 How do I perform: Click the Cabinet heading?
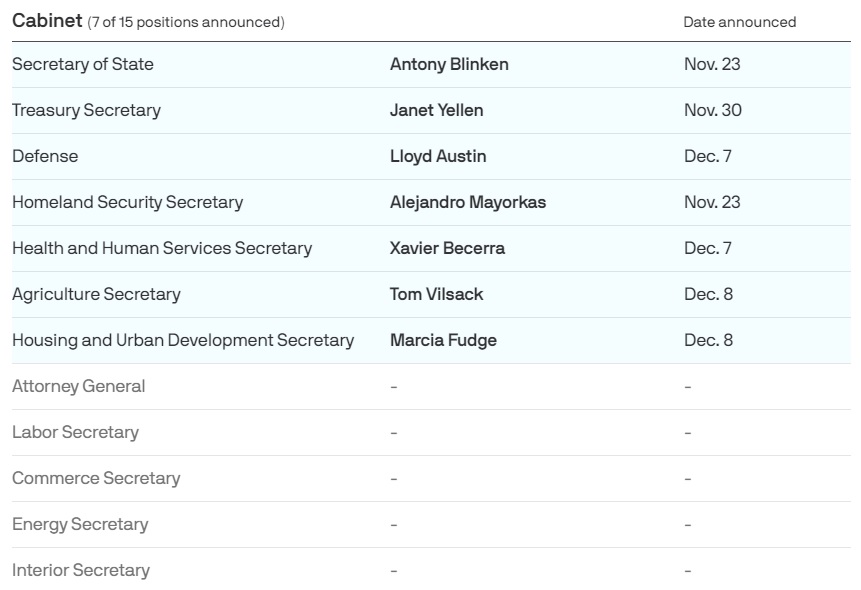point(47,21)
